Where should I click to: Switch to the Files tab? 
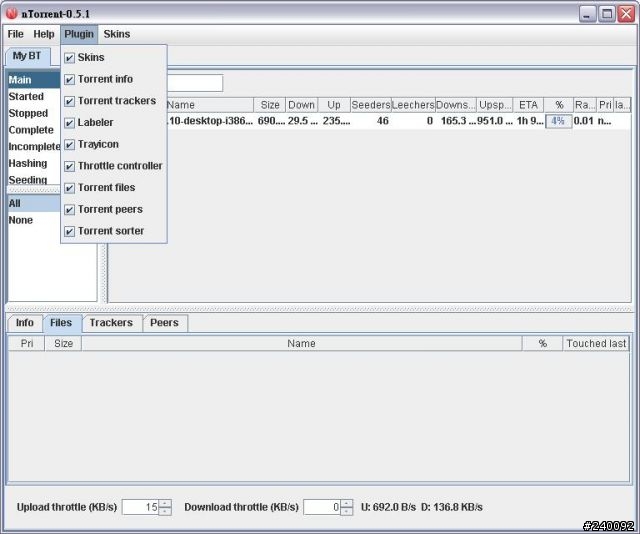(61, 323)
